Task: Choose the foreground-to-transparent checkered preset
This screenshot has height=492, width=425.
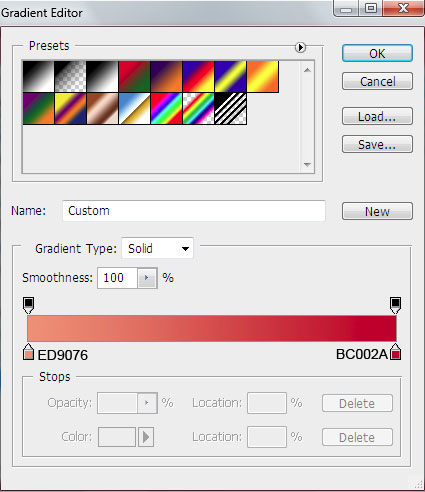Action: click(70, 76)
